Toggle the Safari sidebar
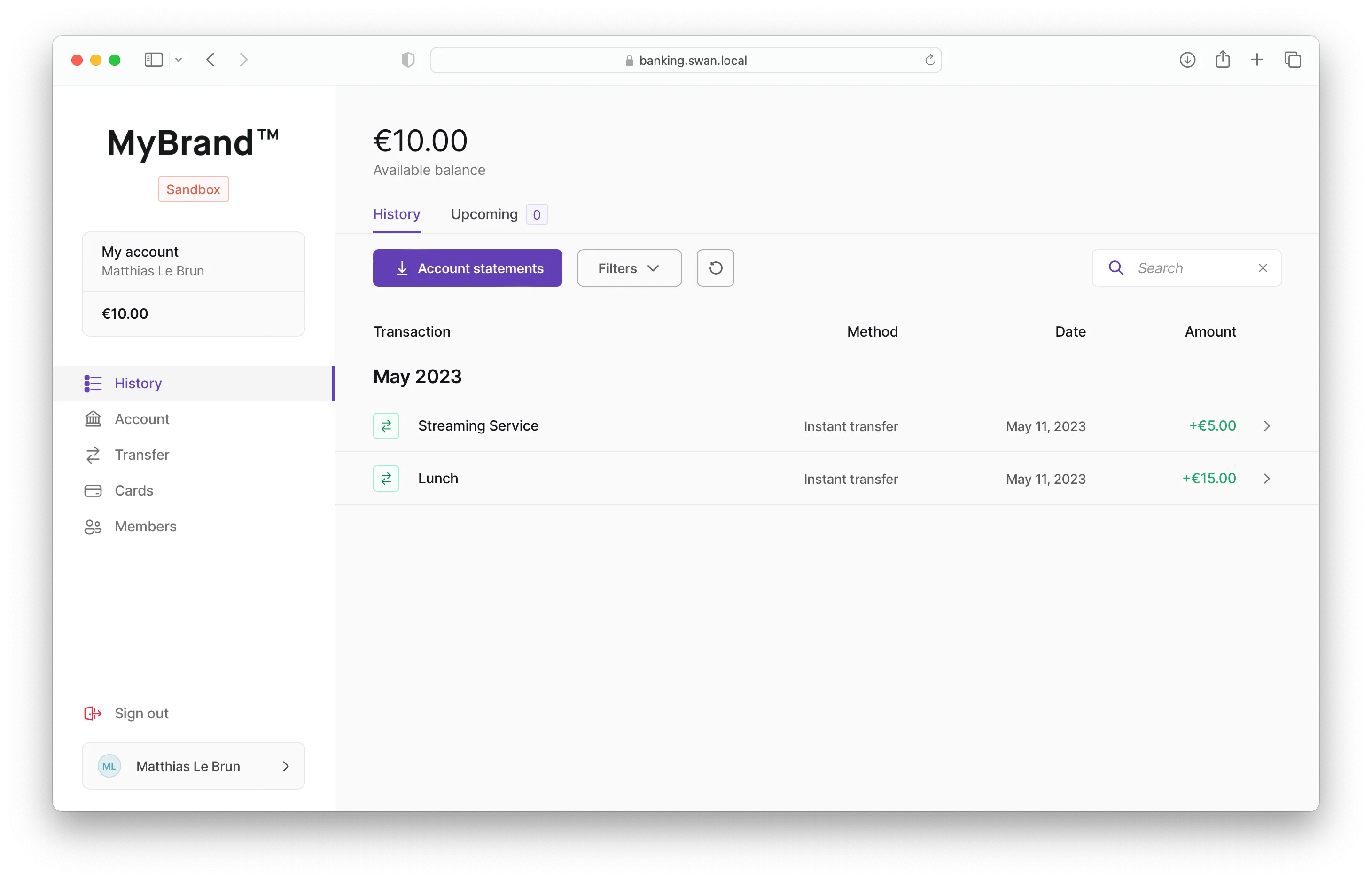 click(x=153, y=60)
